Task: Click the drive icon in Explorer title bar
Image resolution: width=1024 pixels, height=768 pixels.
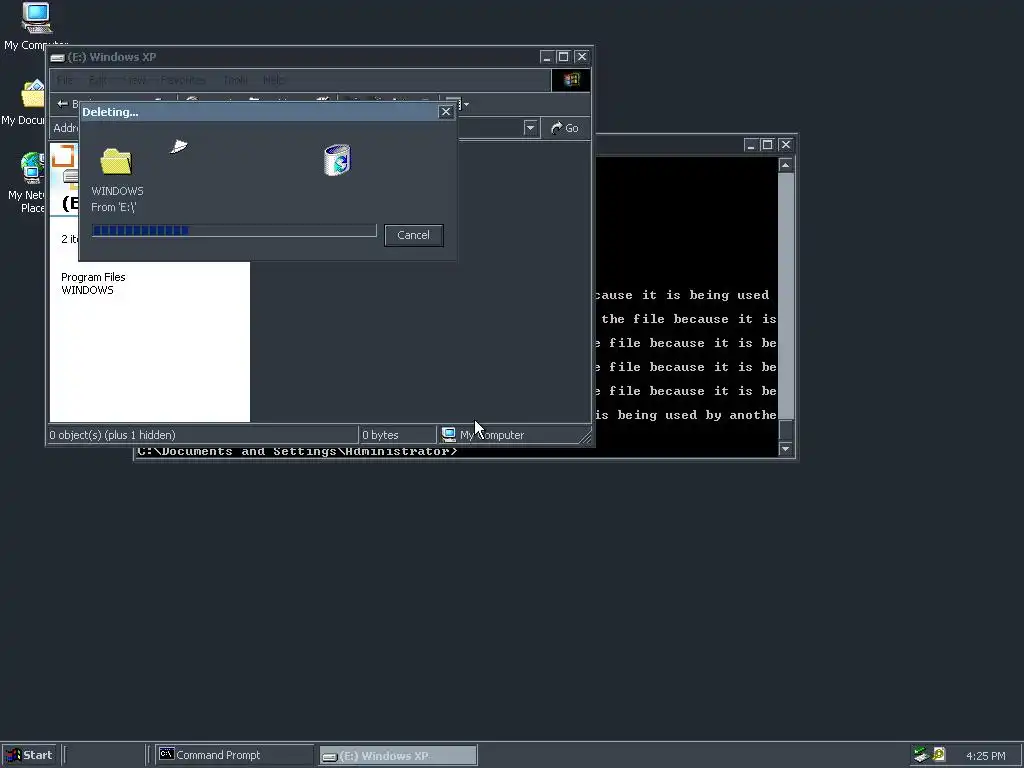Action: coord(57,57)
